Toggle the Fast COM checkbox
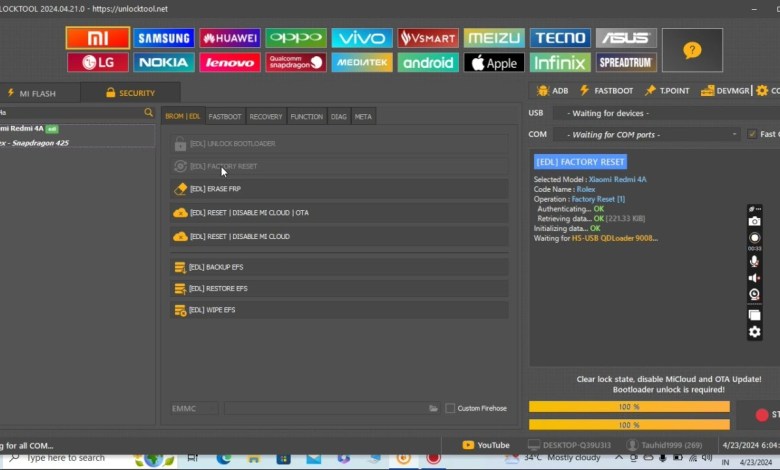 752,134
